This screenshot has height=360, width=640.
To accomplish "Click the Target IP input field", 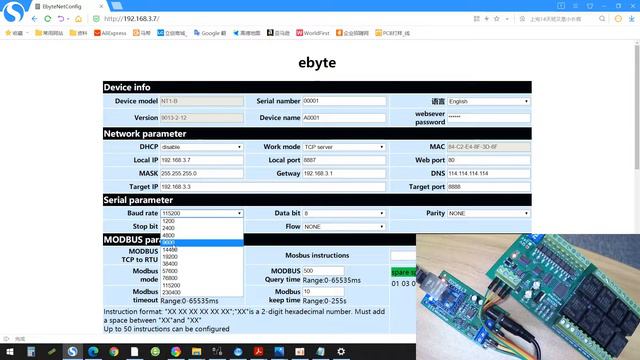I will (x=273, y=187).
